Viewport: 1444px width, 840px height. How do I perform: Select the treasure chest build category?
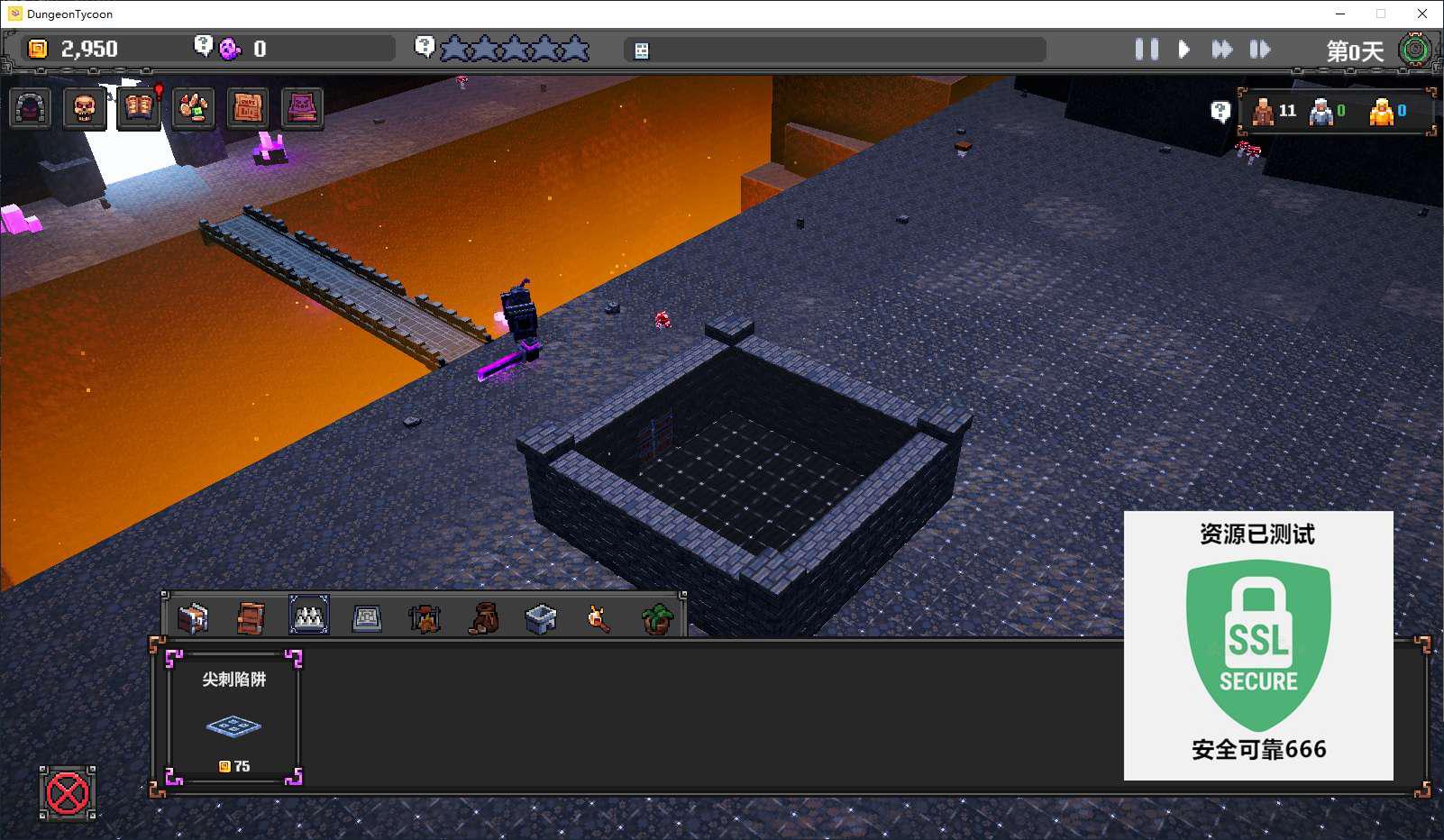[x=193, y=617]
